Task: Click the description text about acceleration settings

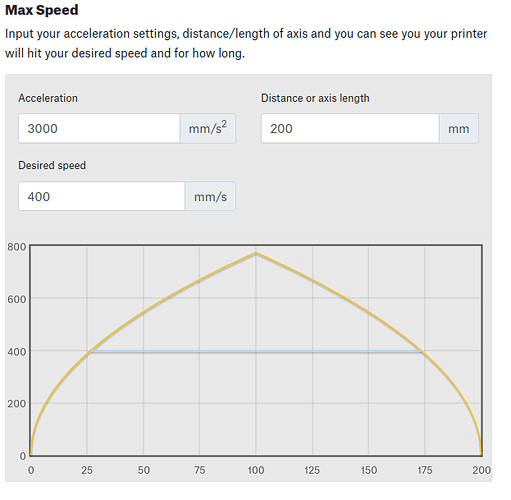Action: (x=246, y=43)
